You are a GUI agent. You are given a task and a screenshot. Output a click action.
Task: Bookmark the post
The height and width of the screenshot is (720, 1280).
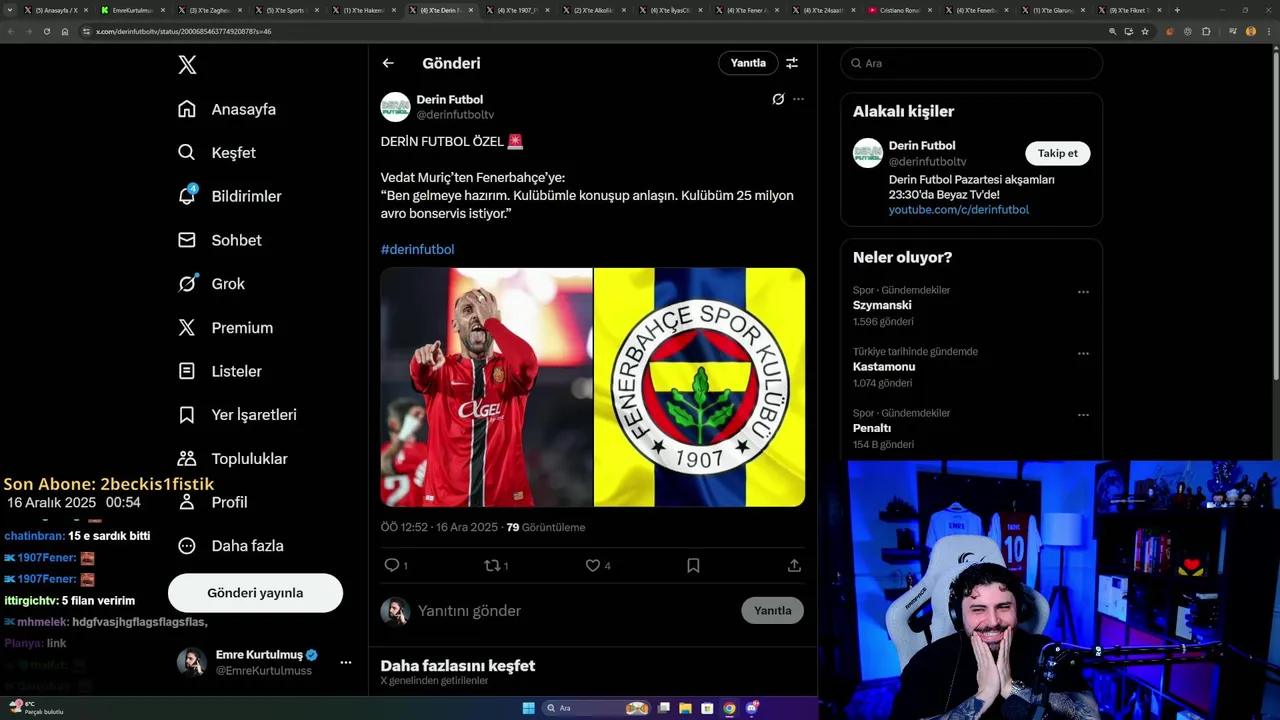coord(693,565)
